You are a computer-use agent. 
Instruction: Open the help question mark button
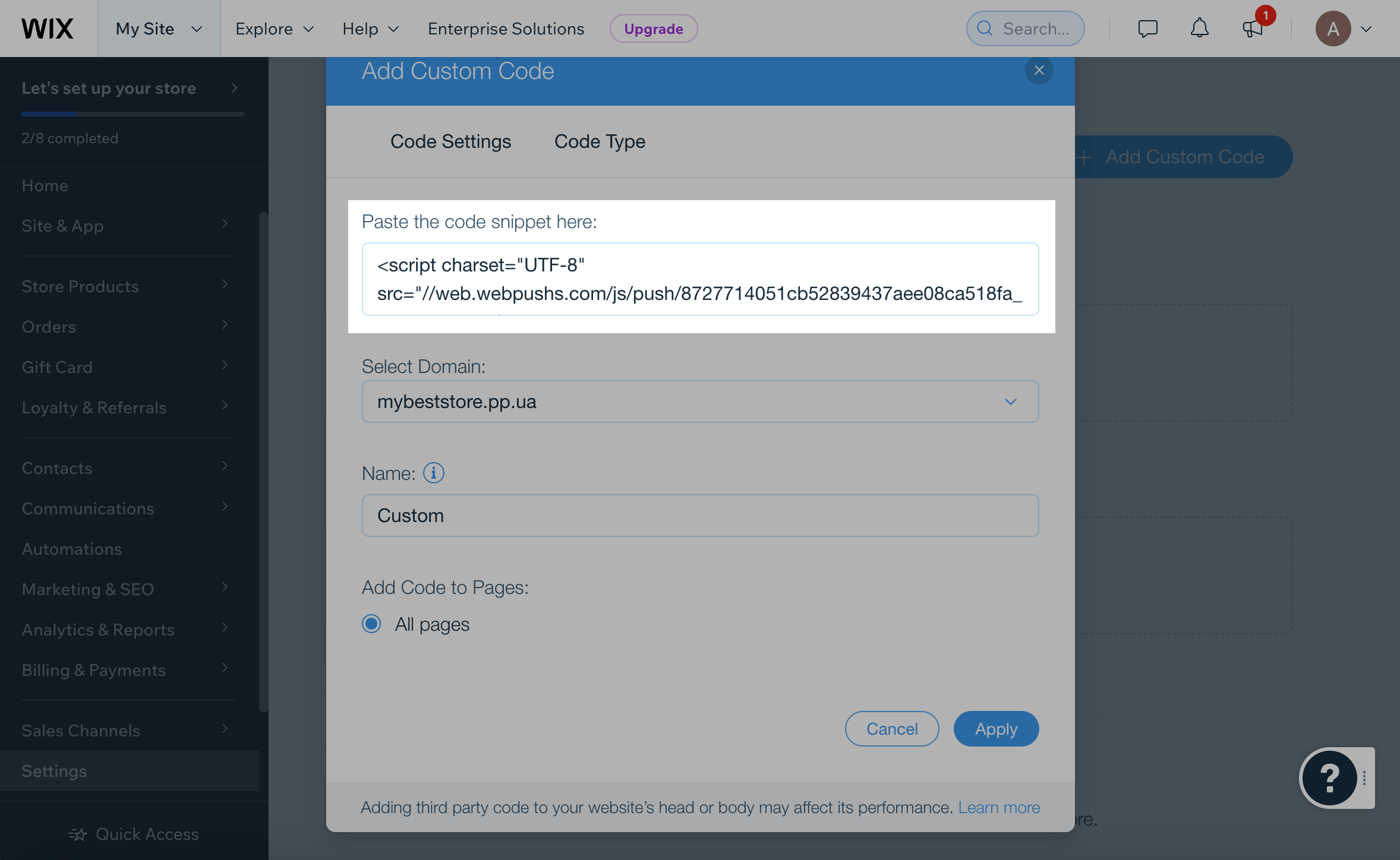coord(1329,777)
